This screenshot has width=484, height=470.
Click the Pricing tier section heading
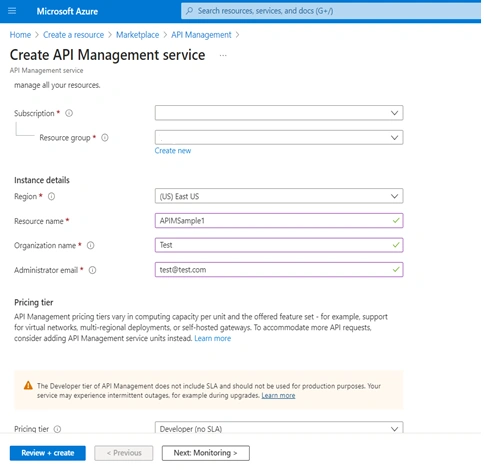(x=33, y=302)
